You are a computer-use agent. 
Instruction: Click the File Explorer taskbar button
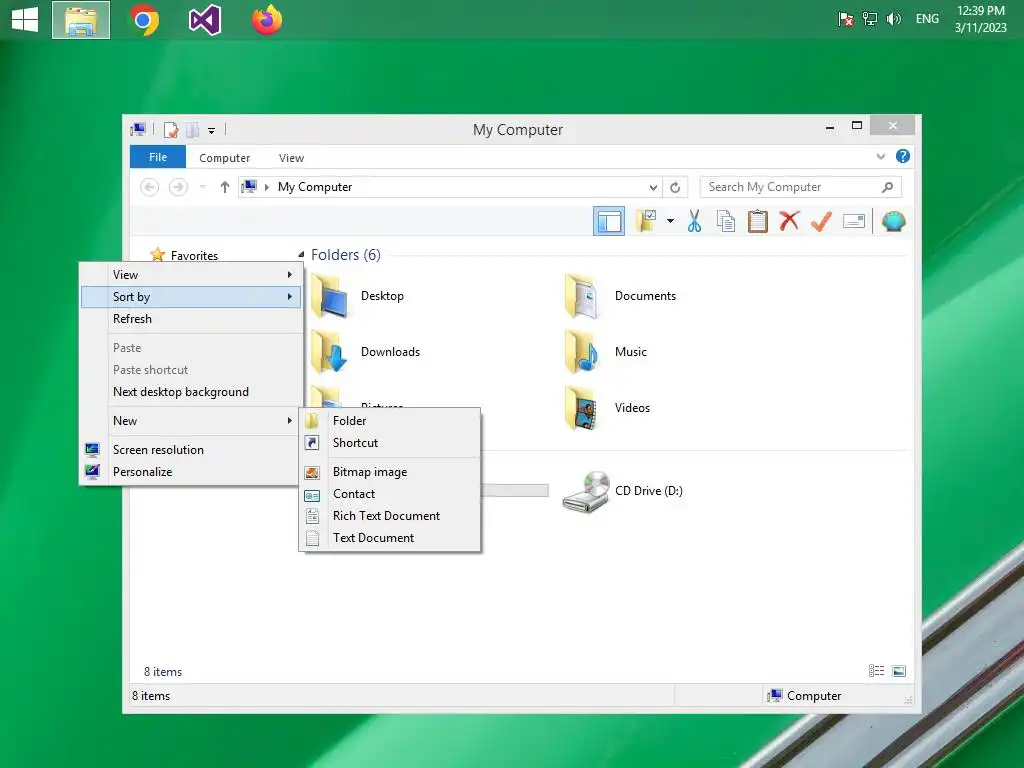(x=81, y=20)
